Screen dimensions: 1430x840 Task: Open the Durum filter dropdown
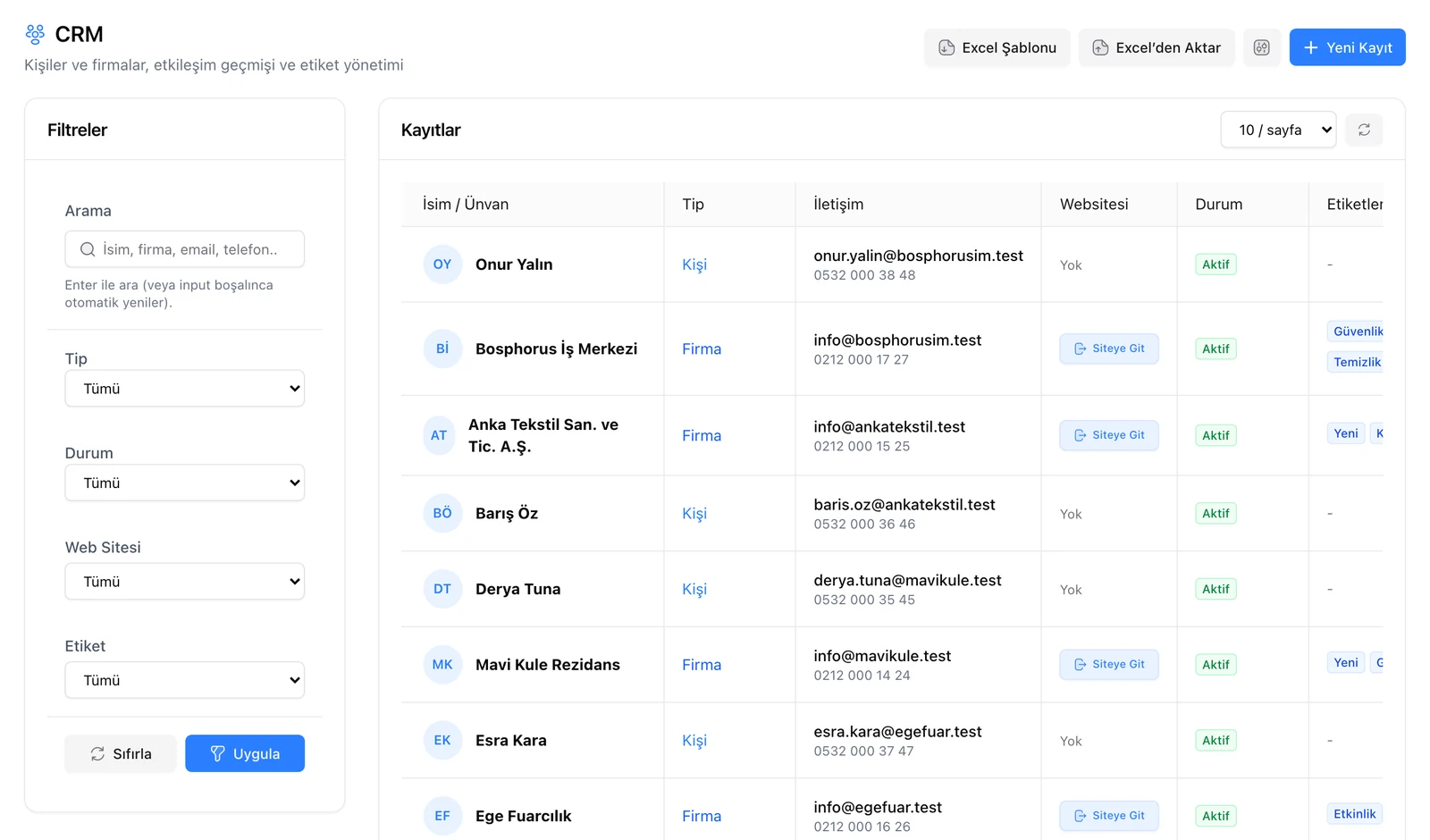(185, 483)
